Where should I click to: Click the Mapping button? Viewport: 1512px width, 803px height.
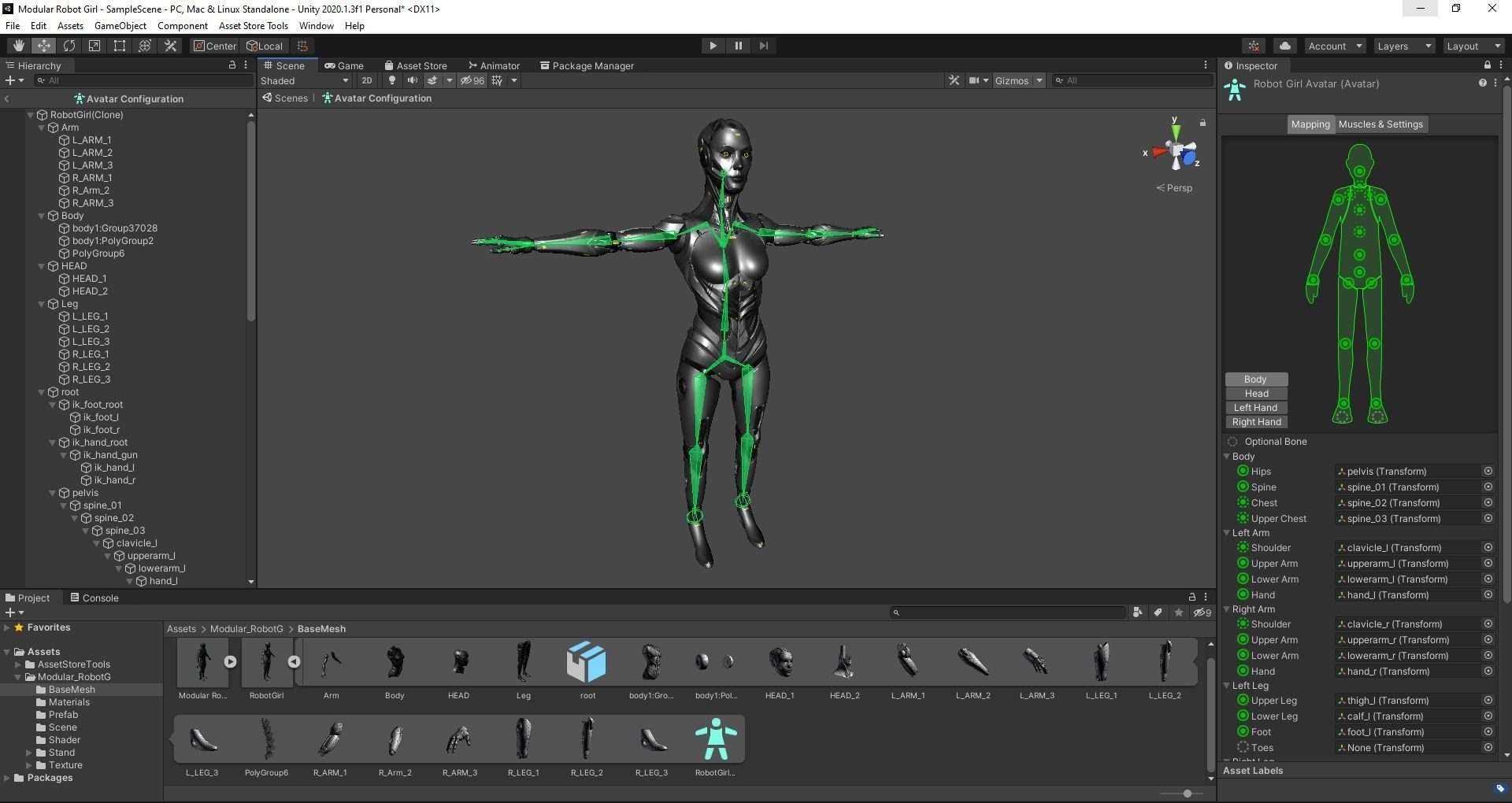[x=1310, y=124]
